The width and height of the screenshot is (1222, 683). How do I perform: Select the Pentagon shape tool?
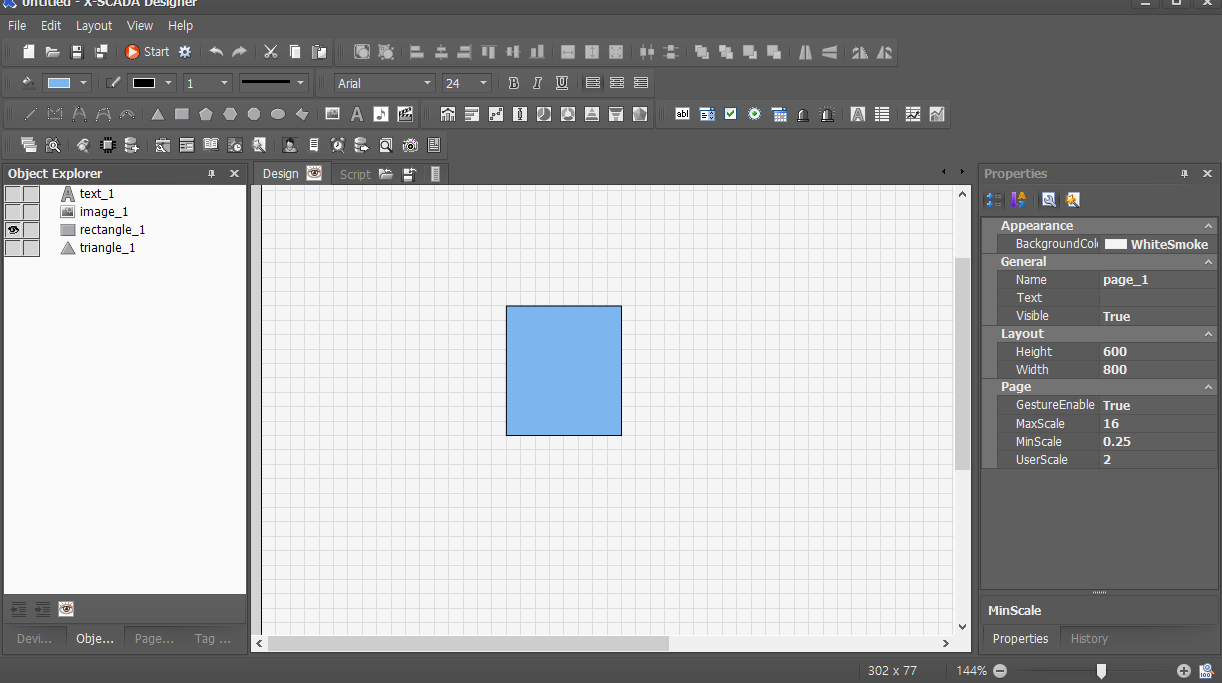pyautogui.click(x=205, y=114)
